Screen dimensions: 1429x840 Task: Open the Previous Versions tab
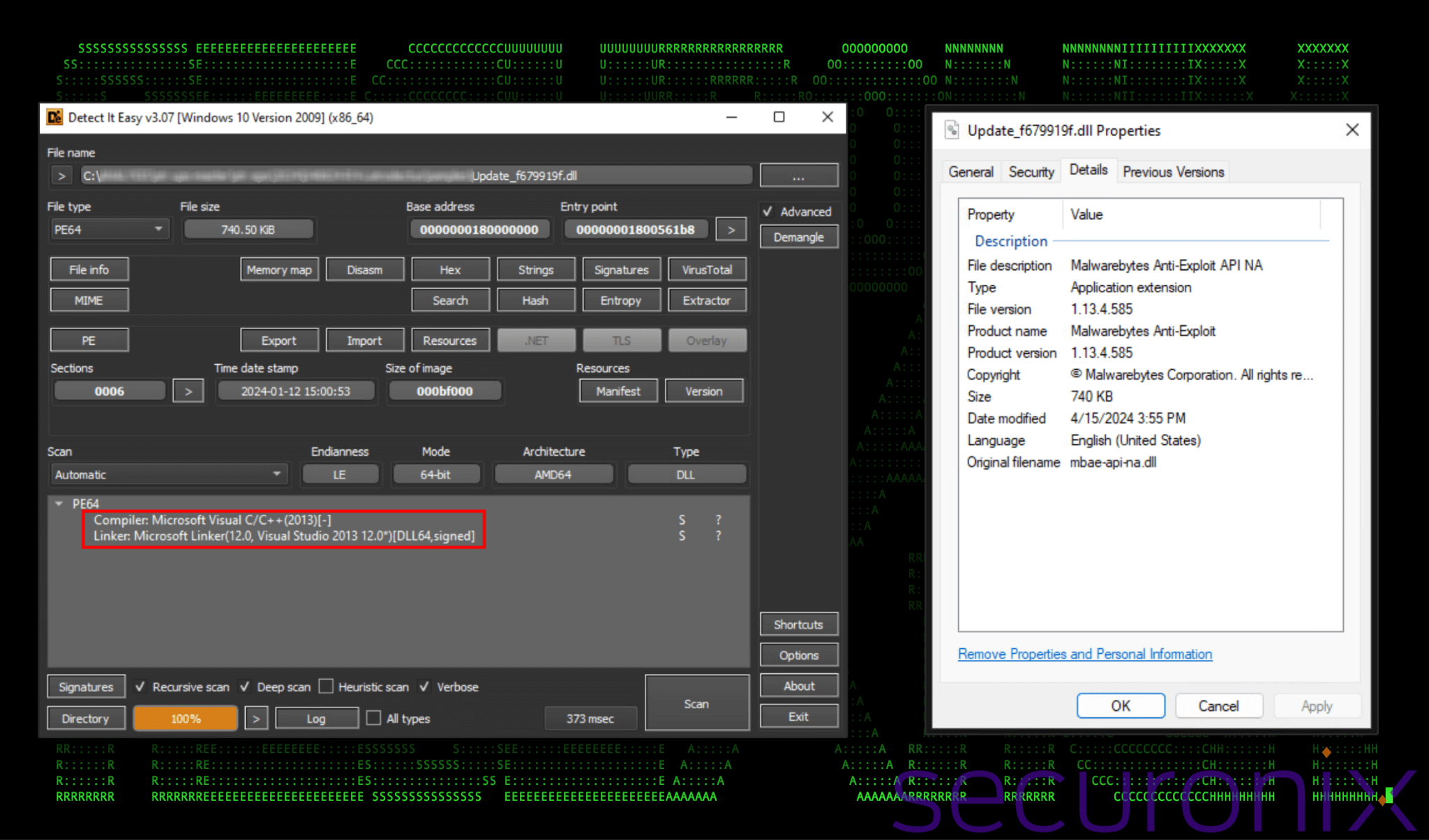(1173, 172)
